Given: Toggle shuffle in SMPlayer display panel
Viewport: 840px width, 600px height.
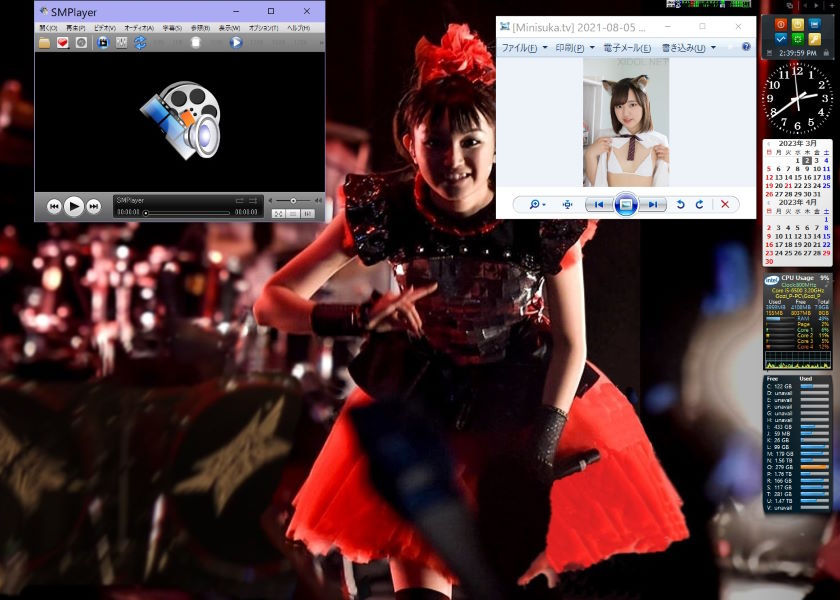Looking at the screenshot, I should point(253,201).
